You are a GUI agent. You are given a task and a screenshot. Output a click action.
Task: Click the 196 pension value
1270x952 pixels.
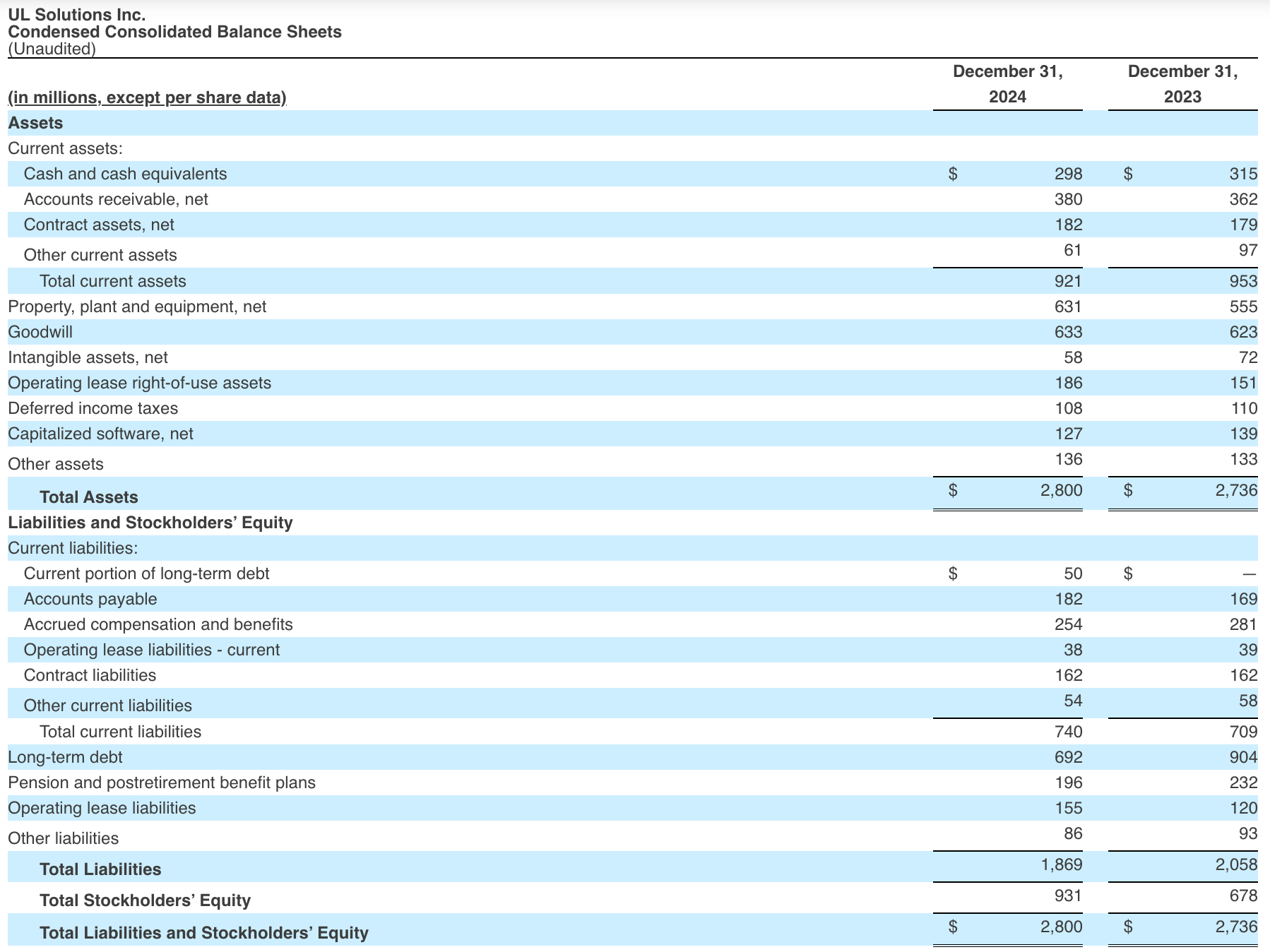pos(1068,783)
